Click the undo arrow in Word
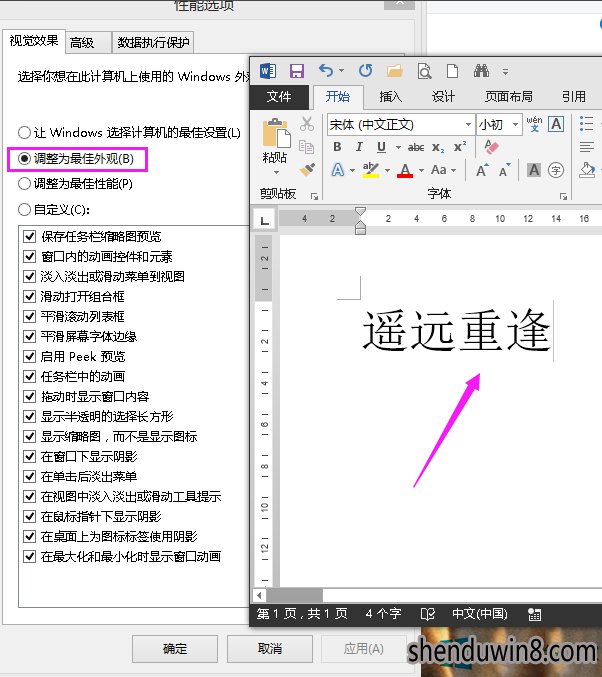602x677 pixels. pos(326,70)
